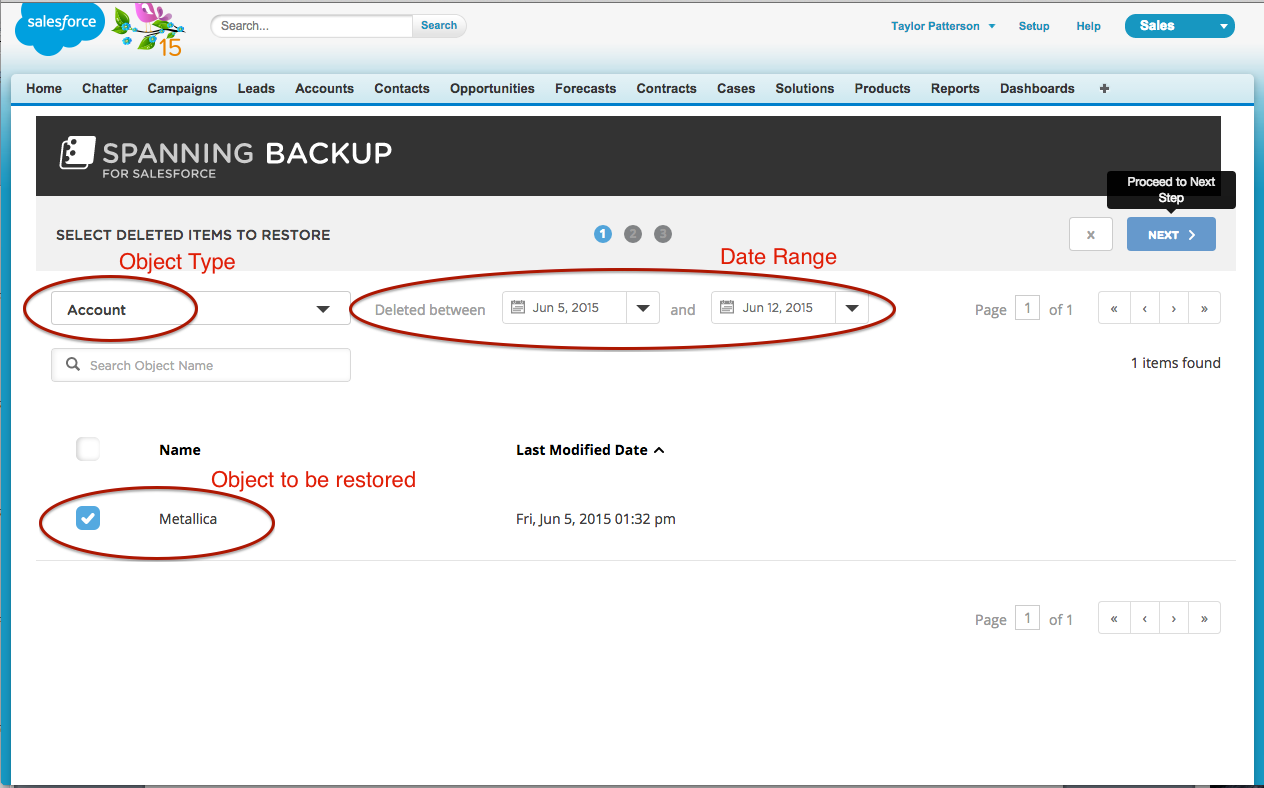The image size is (1264, 788).
Task: Open the start date dropdown arrow
Action: coord(643,308)
